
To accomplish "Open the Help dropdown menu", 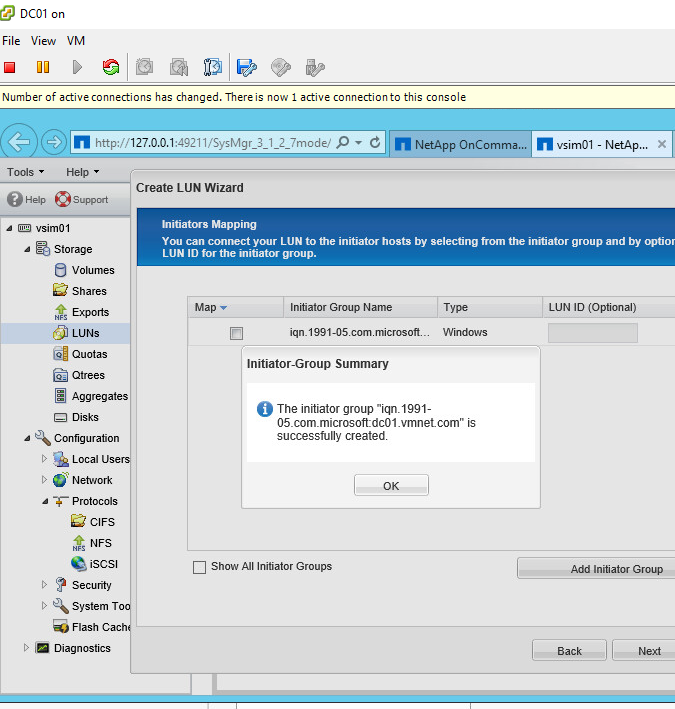I will tap(82, 172).
